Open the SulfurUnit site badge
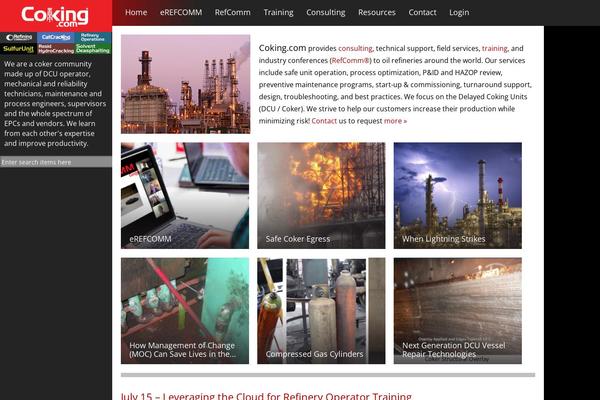This screenshot has width=600, height=400. coord(18,49)
